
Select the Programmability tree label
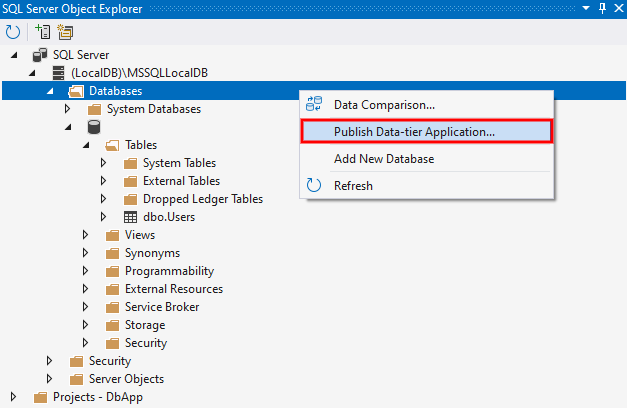(x=170, y=271)
